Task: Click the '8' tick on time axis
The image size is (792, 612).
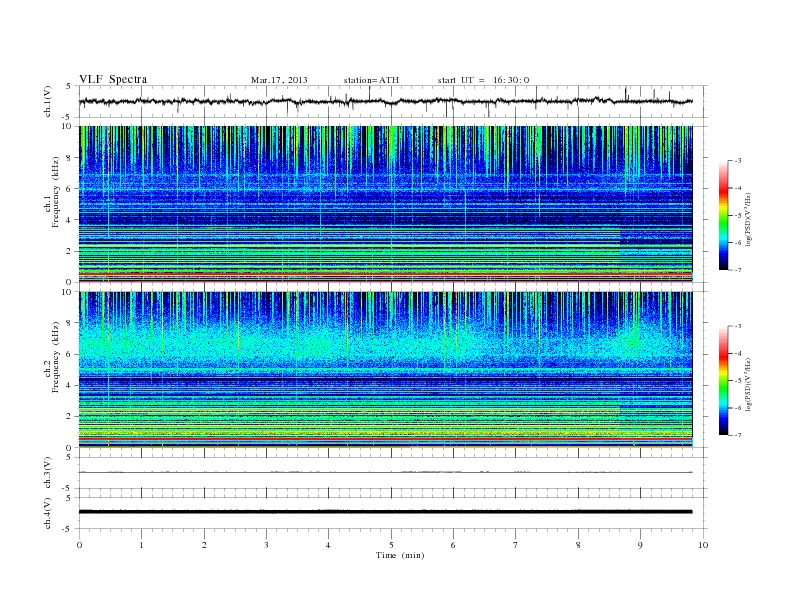Action: pos(578,545)
